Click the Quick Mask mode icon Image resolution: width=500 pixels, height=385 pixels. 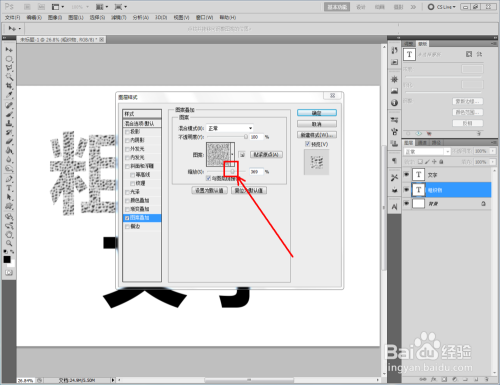click(9, 273)
